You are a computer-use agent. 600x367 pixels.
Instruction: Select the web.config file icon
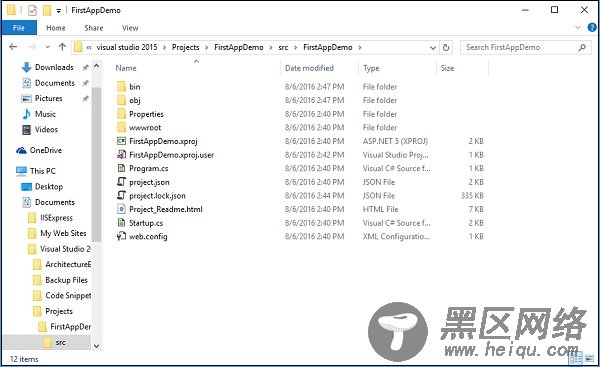(121, 236)
